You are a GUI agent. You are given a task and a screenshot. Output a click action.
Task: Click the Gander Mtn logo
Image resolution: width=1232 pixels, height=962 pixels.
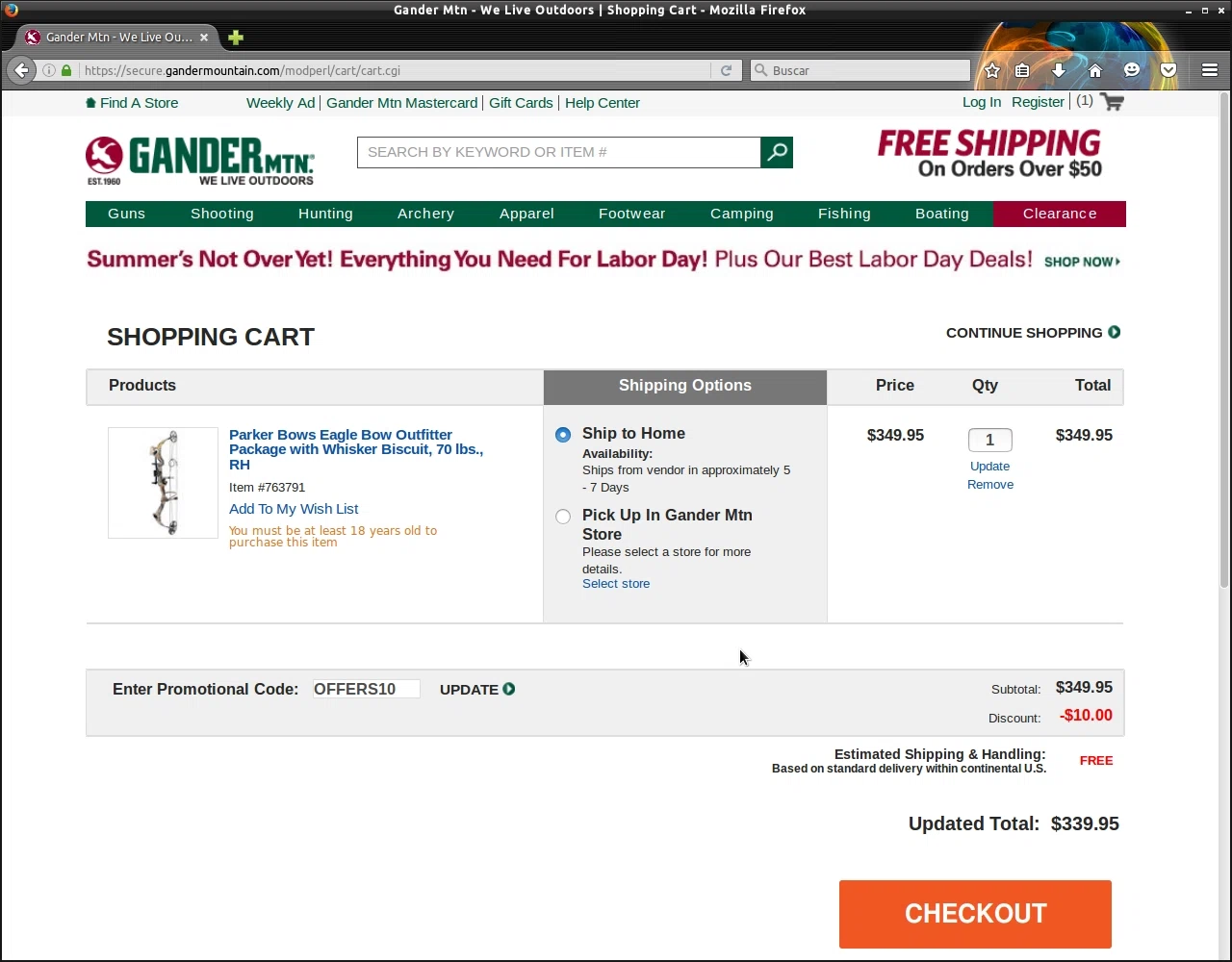point(200,161)
